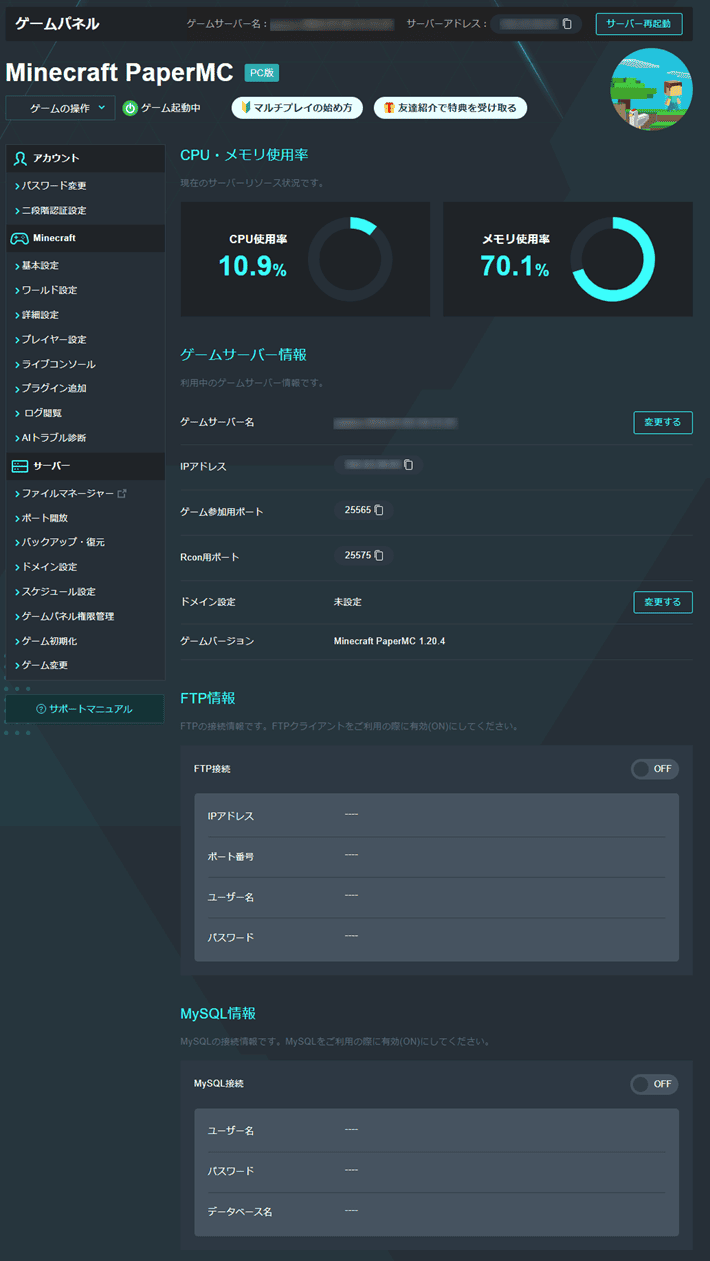
Task: Click the memory usage donut gauge
Action: click(x=613, y=259)
